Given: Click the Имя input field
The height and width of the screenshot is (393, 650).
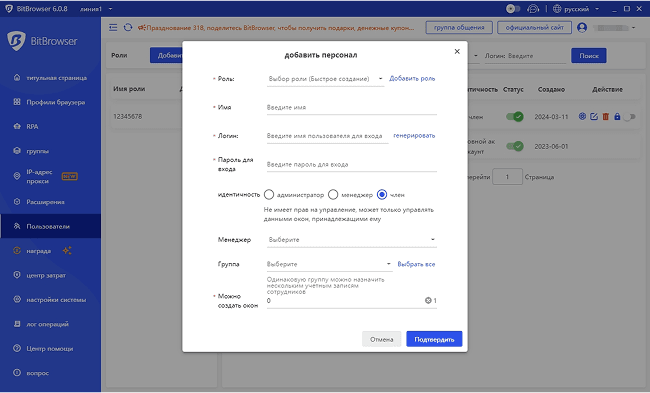Looking at the screenshot, I should pyautogui.click(x=352, y=107).
